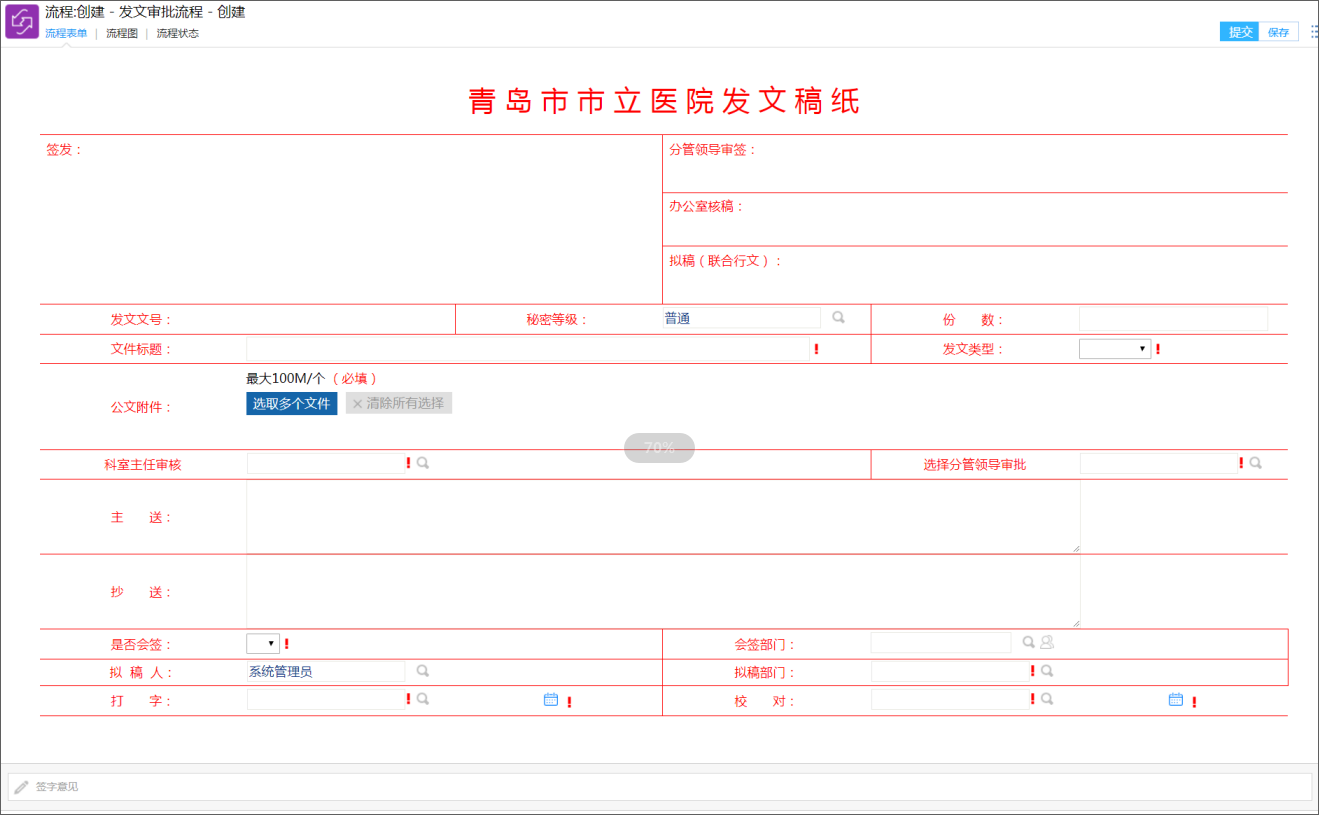Screen dimensions: 1319x815
Task: Click the search icon for 拟稿人
Action: coord(423,671)
